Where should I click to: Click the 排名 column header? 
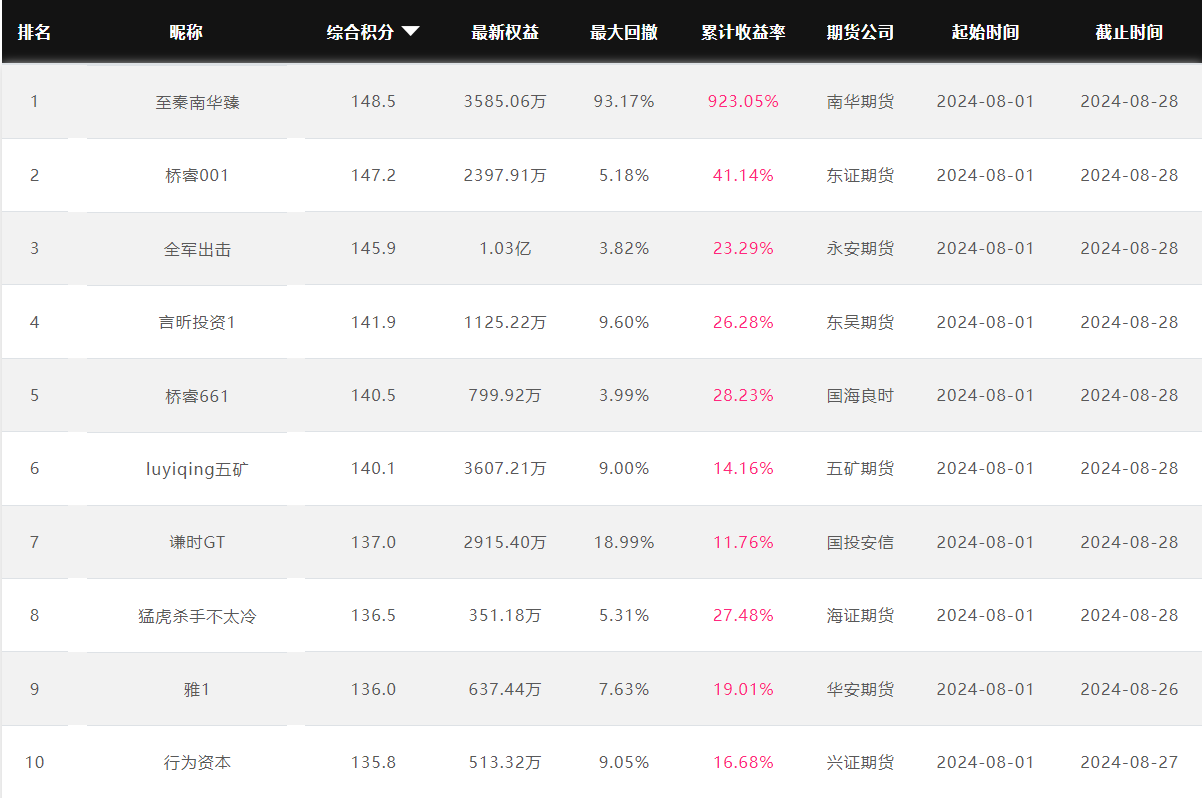click(34, 32)
